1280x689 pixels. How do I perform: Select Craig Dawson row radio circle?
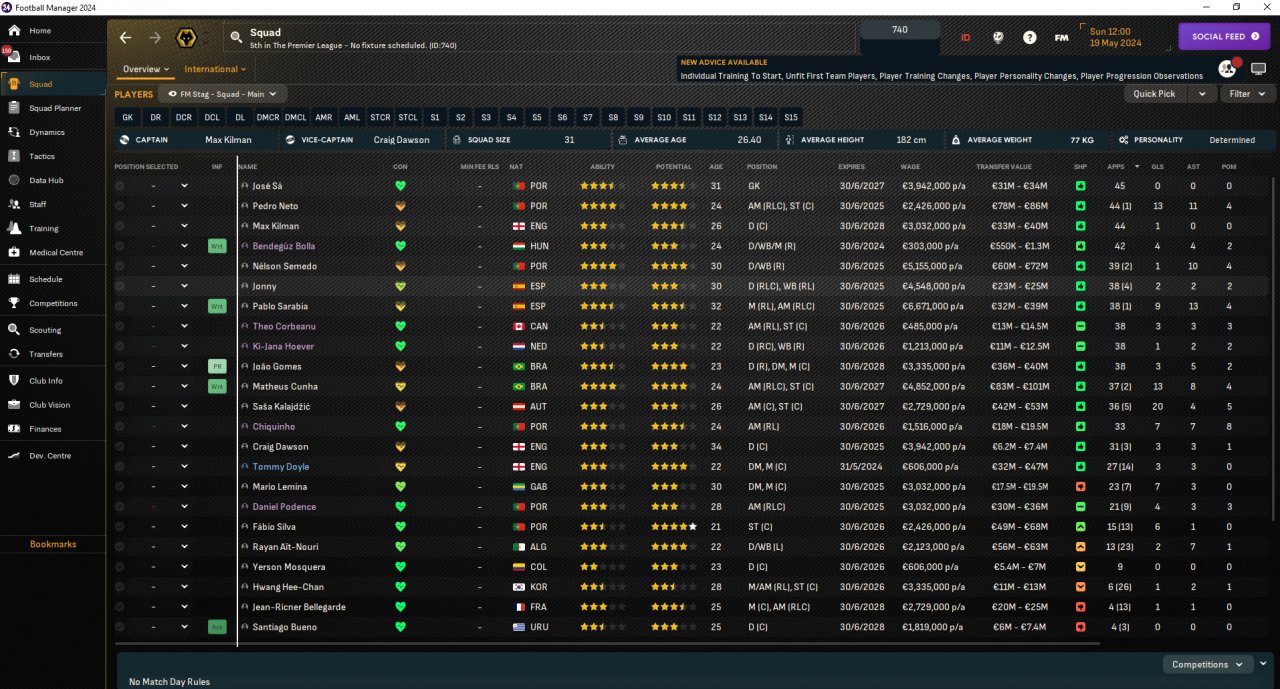click(x=120, y=446)
